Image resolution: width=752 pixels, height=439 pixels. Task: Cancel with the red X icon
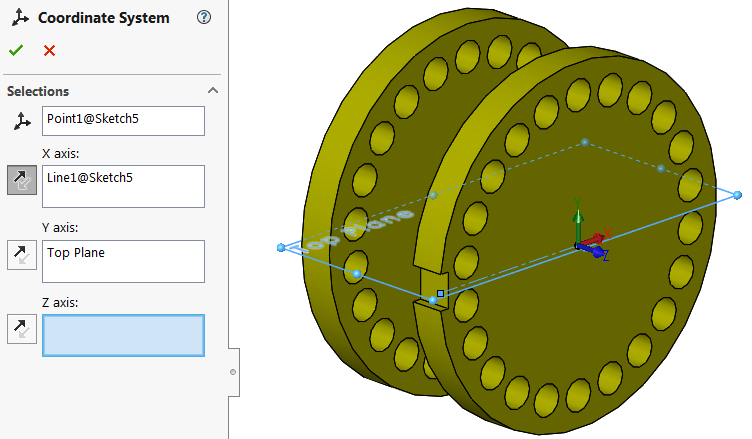click(x=49, y=50)
